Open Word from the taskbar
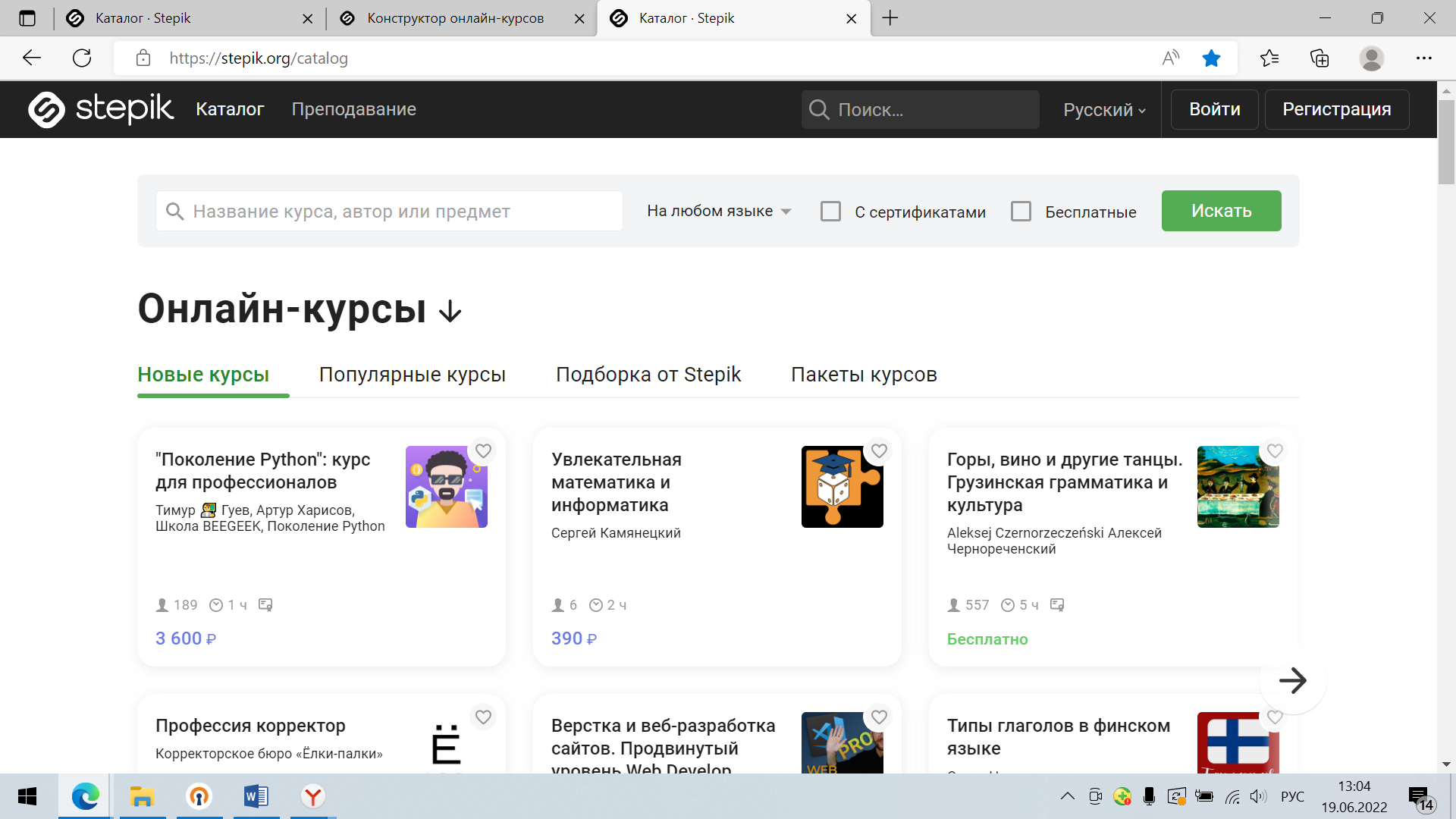 [x=256, y=796]
